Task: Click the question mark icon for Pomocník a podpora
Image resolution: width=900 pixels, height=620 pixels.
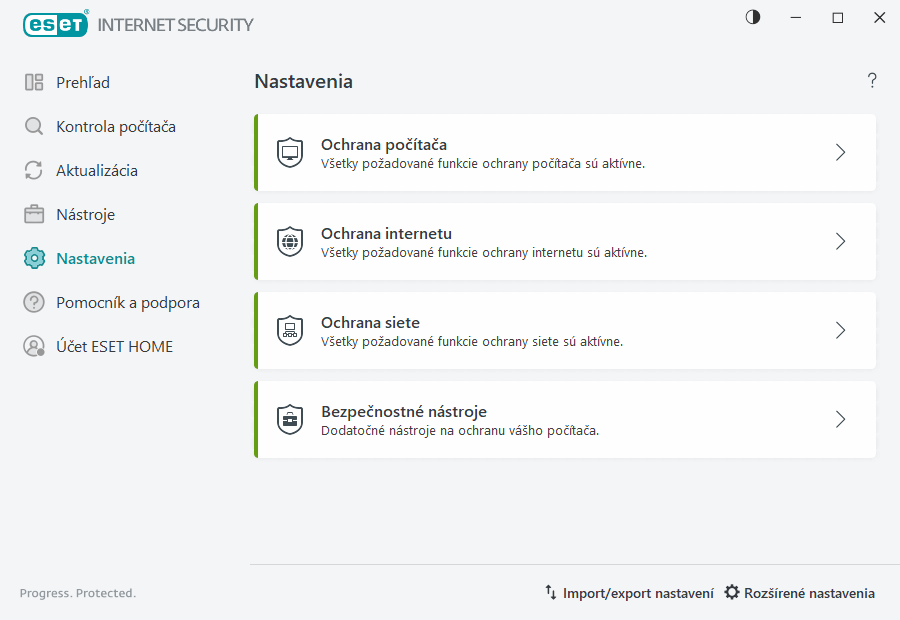Action: [34, 302]
